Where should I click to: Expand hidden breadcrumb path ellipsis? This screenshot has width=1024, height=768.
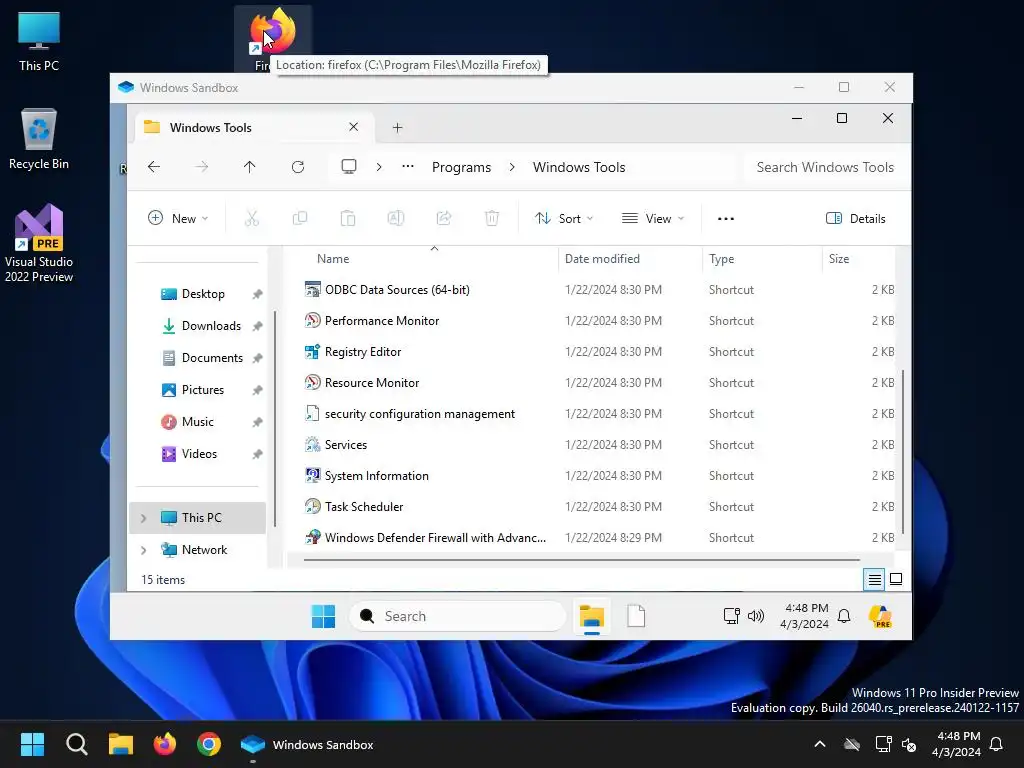click(408, 167)
